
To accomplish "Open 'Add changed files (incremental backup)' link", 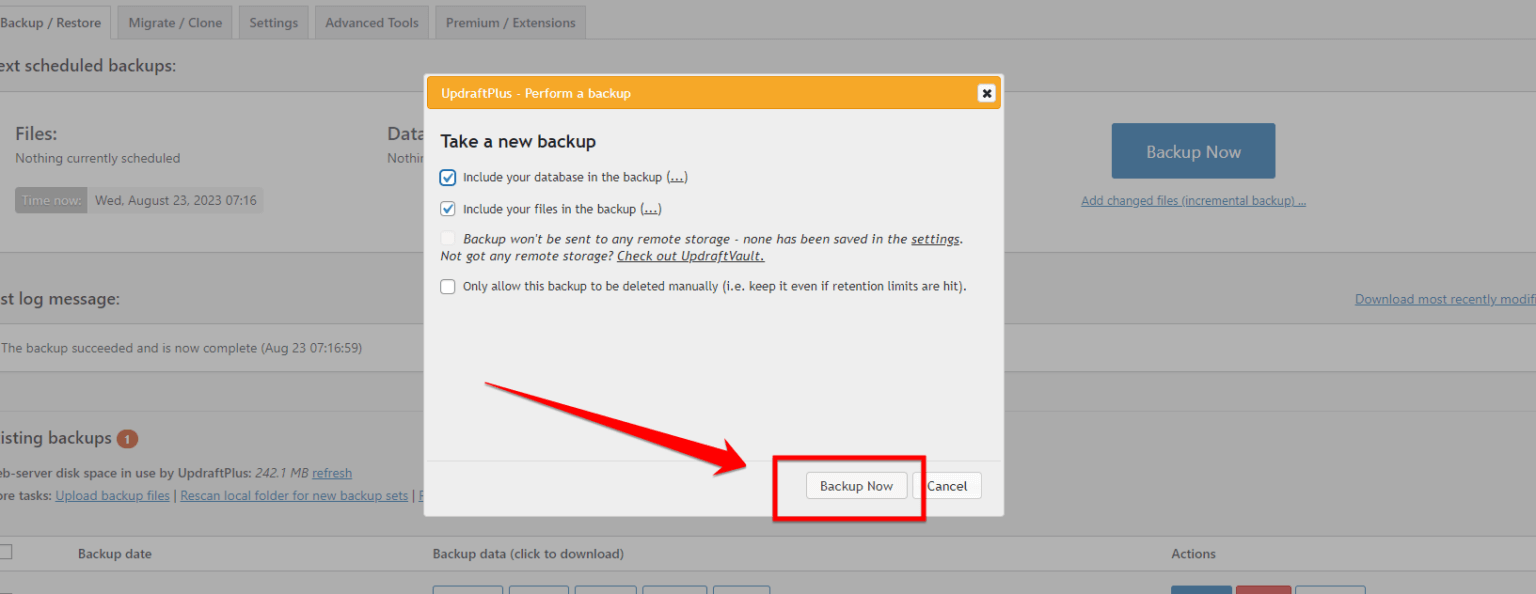I will coord(1192,200).
